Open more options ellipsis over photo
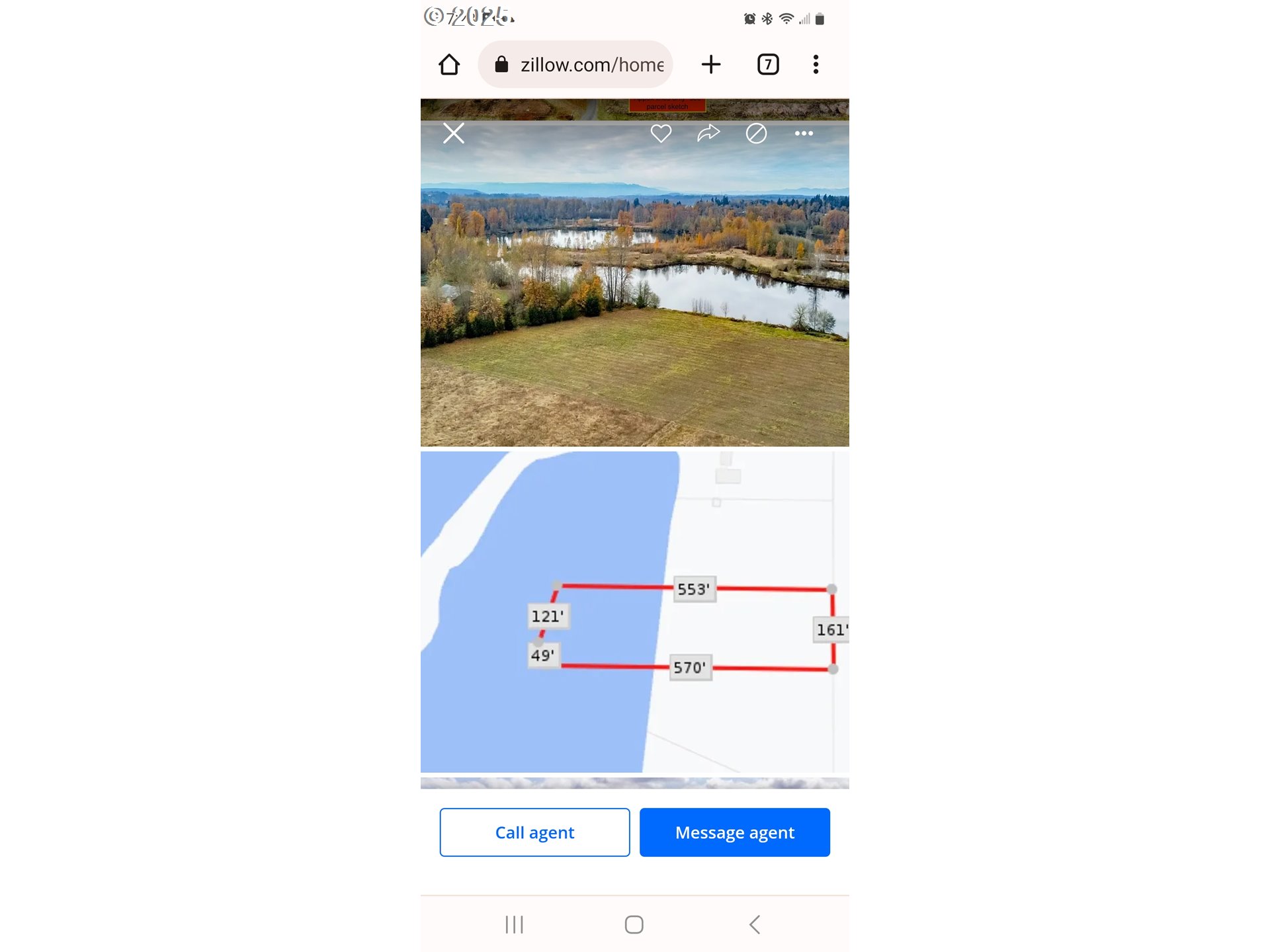 click(804, 134)
